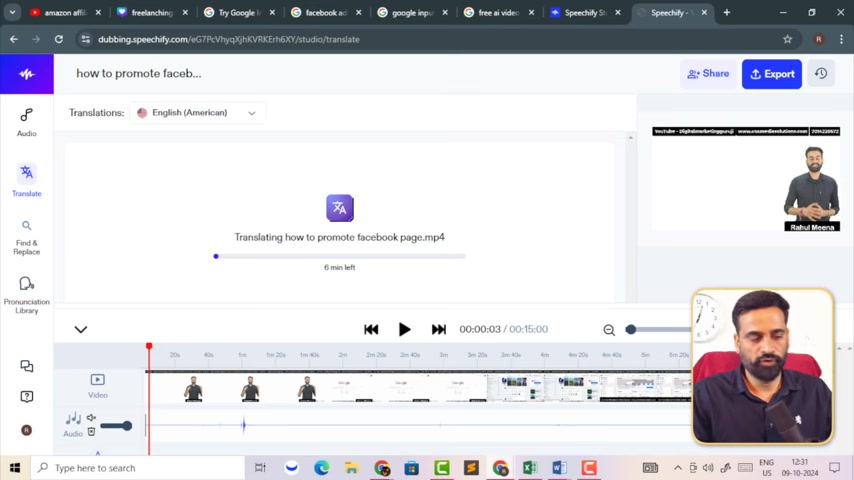Bookmark this page with star icon
This screenshot has height=480, width=854.
click(788, 39)
